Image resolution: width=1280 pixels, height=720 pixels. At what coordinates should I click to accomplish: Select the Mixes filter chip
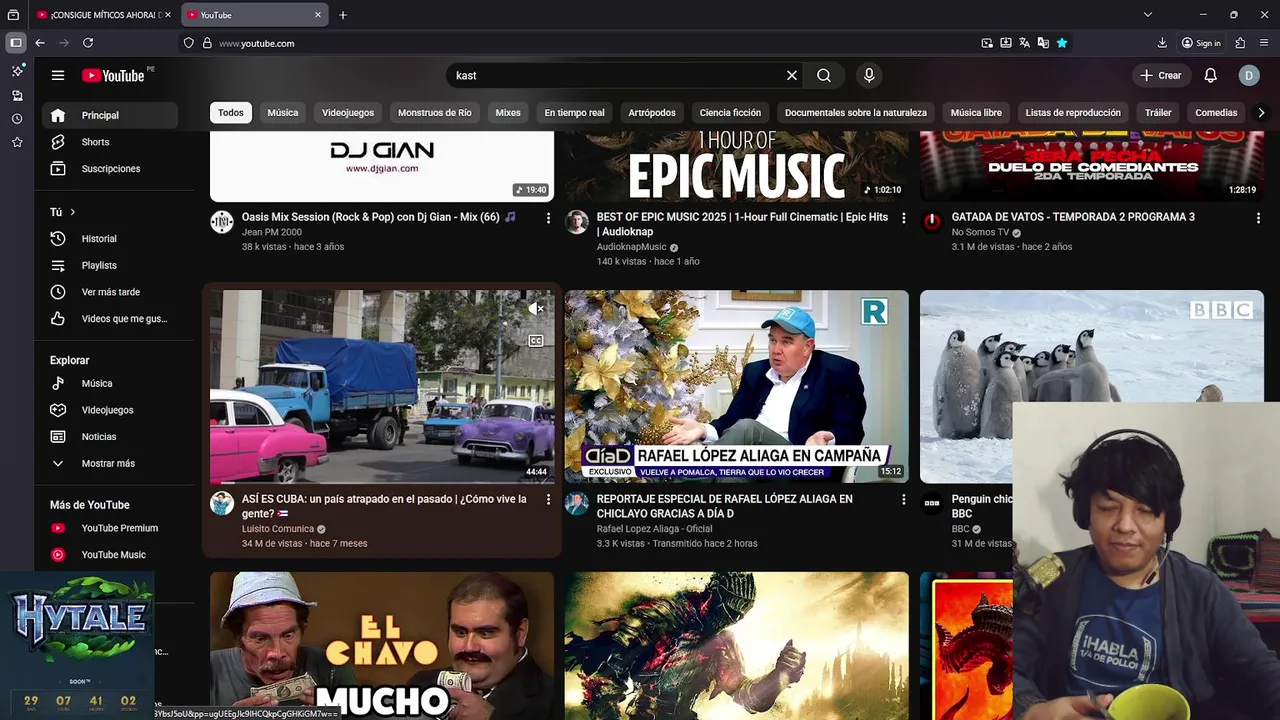click(508, 113)
